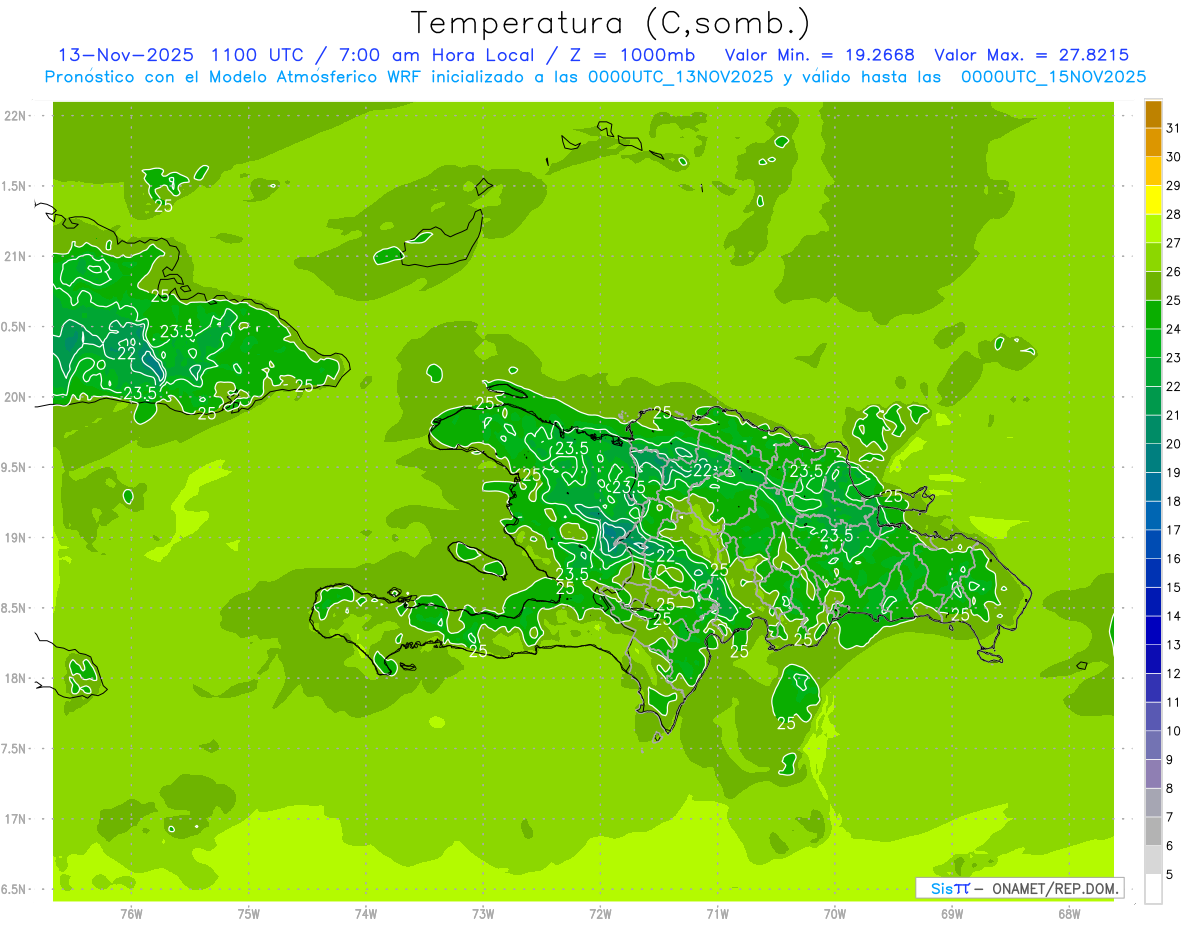Click the '18N' latitude axis label
The image size is (1200, 927).
[16, 678]
